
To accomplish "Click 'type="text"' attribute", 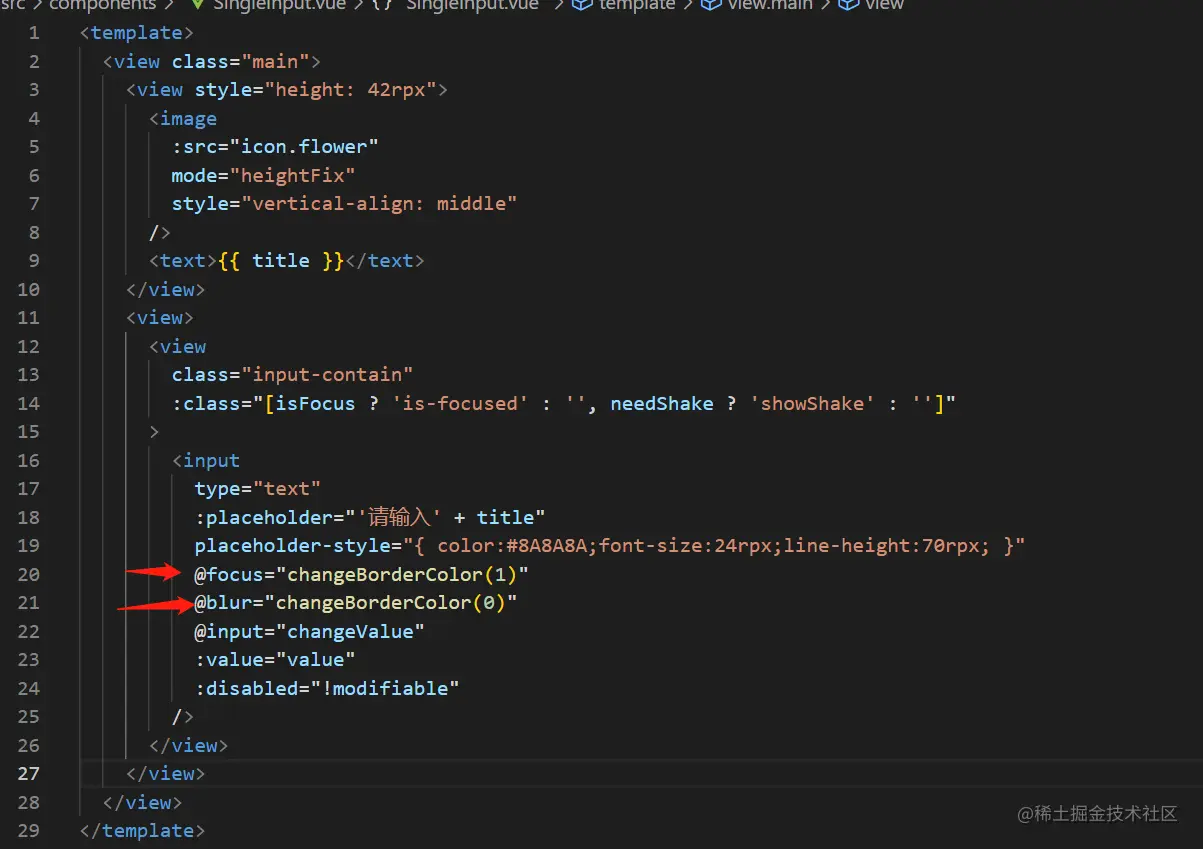I will (258, 489).
